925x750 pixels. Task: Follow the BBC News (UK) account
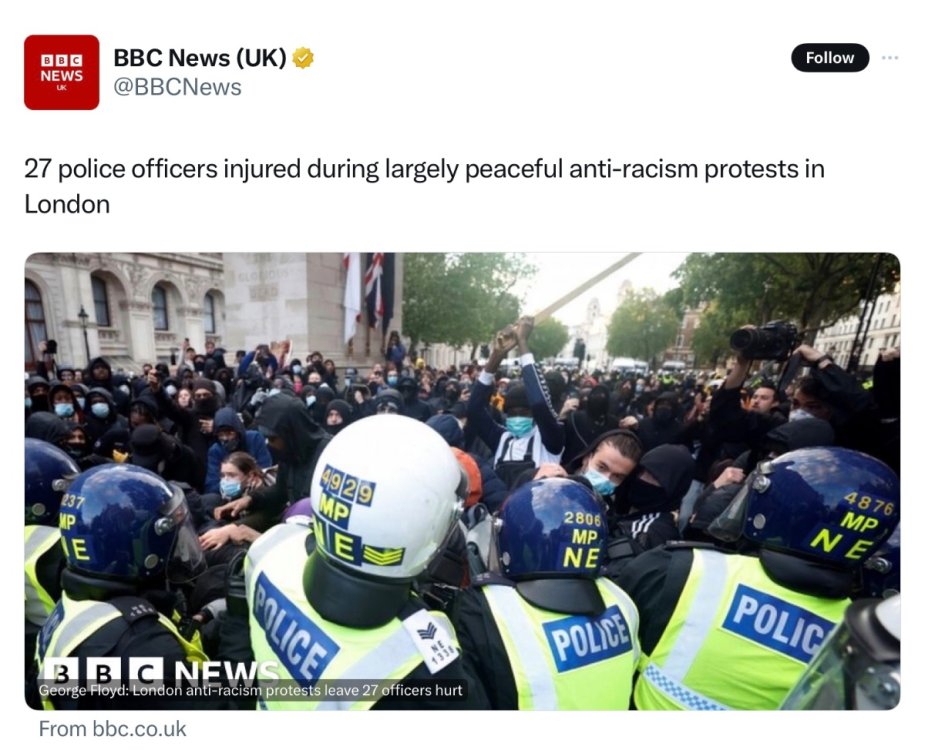[x=829, y=58]
